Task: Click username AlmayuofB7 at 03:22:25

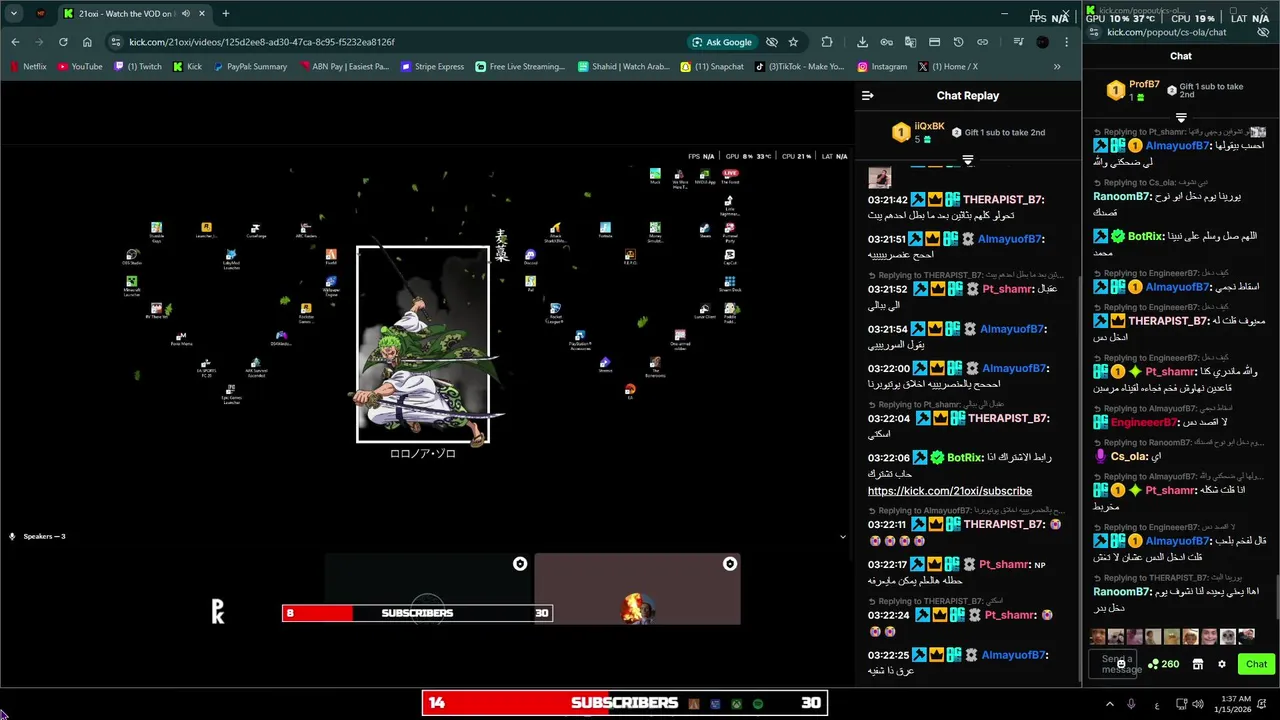Action: click(x=1014, y=655)
